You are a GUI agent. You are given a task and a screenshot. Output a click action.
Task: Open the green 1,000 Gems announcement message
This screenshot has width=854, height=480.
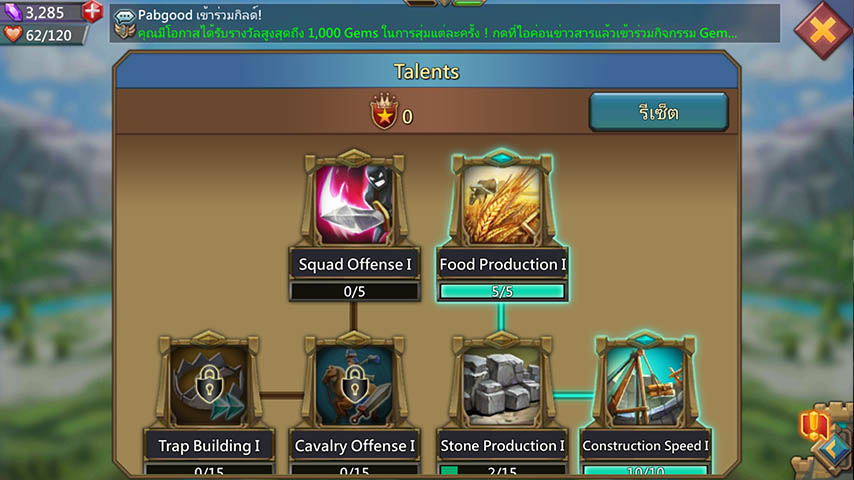coord(437,33)
